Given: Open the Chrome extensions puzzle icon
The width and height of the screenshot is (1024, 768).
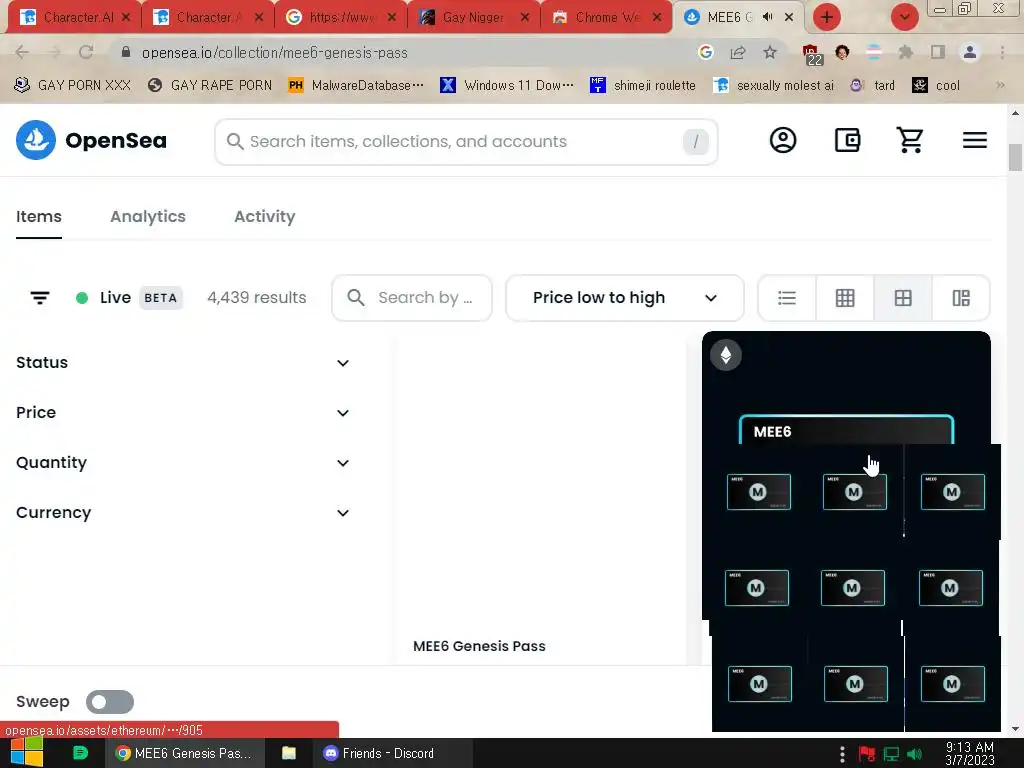Looking at the screenshot, I should 905,52.
